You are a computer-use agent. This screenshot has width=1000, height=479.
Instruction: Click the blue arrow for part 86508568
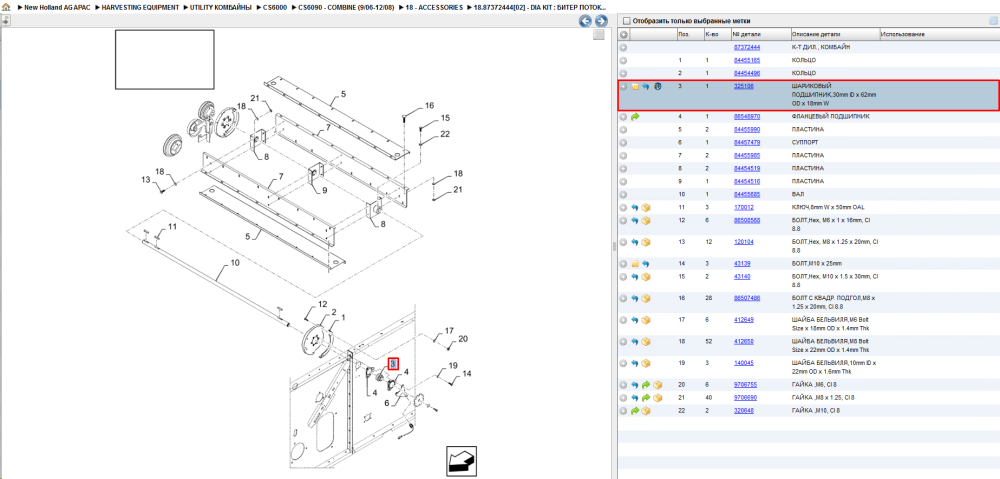tap(635, 221)
